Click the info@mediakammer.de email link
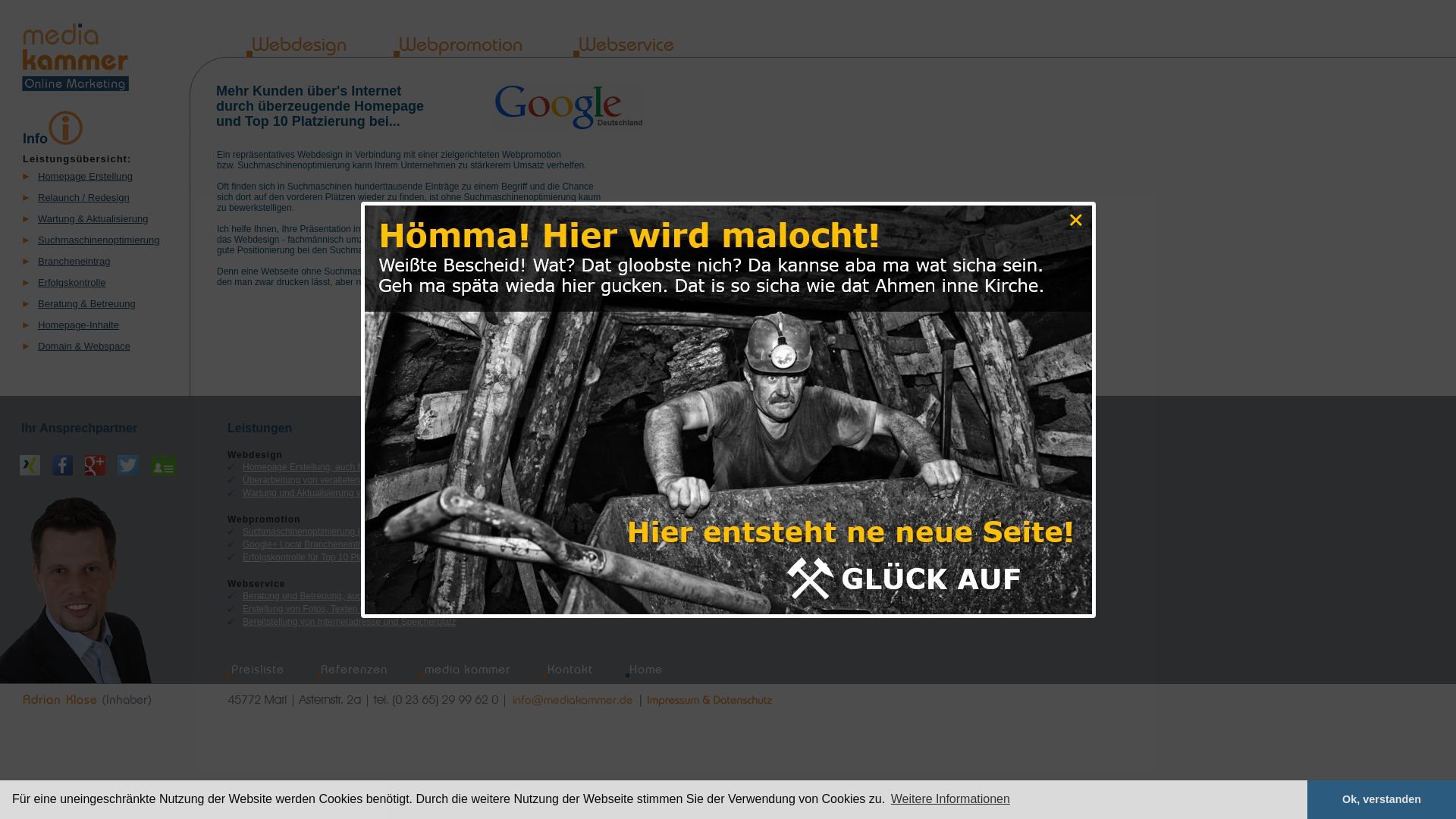 point(573,700)
